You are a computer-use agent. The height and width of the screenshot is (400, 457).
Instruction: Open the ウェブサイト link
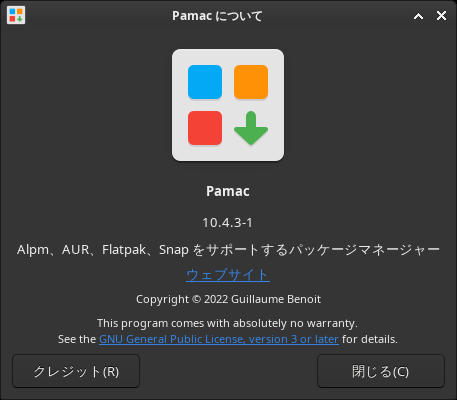(228, 275)
